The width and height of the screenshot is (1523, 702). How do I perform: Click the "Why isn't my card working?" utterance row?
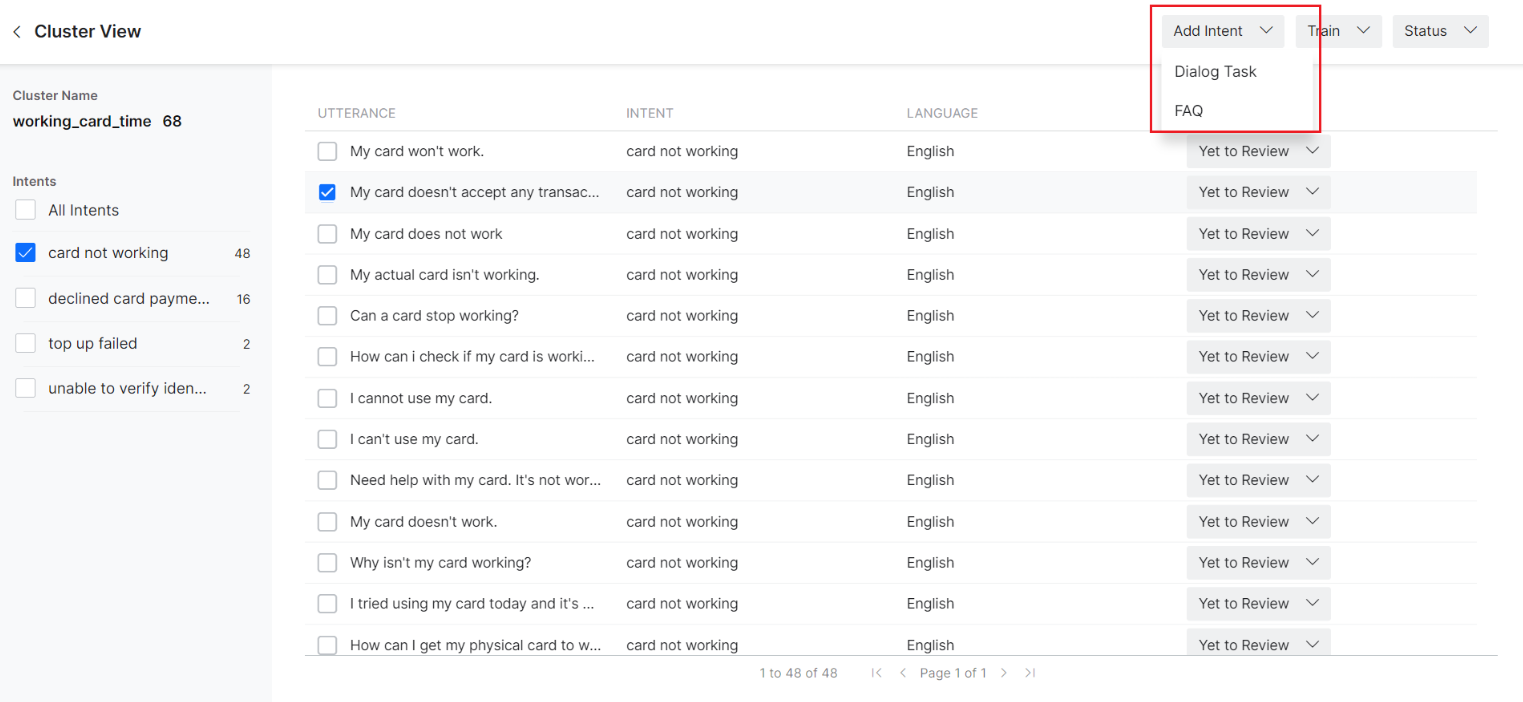click(440, 563)
